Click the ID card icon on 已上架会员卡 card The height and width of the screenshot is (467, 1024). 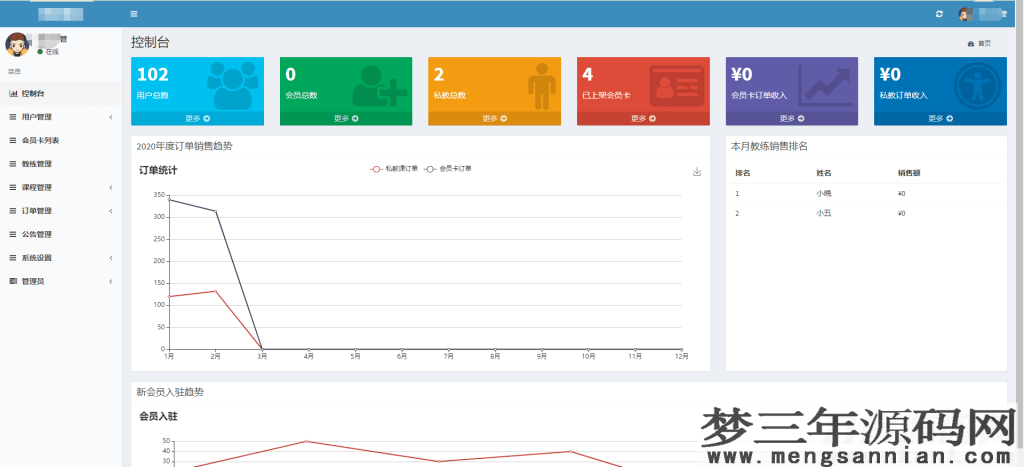coord(677,86)
